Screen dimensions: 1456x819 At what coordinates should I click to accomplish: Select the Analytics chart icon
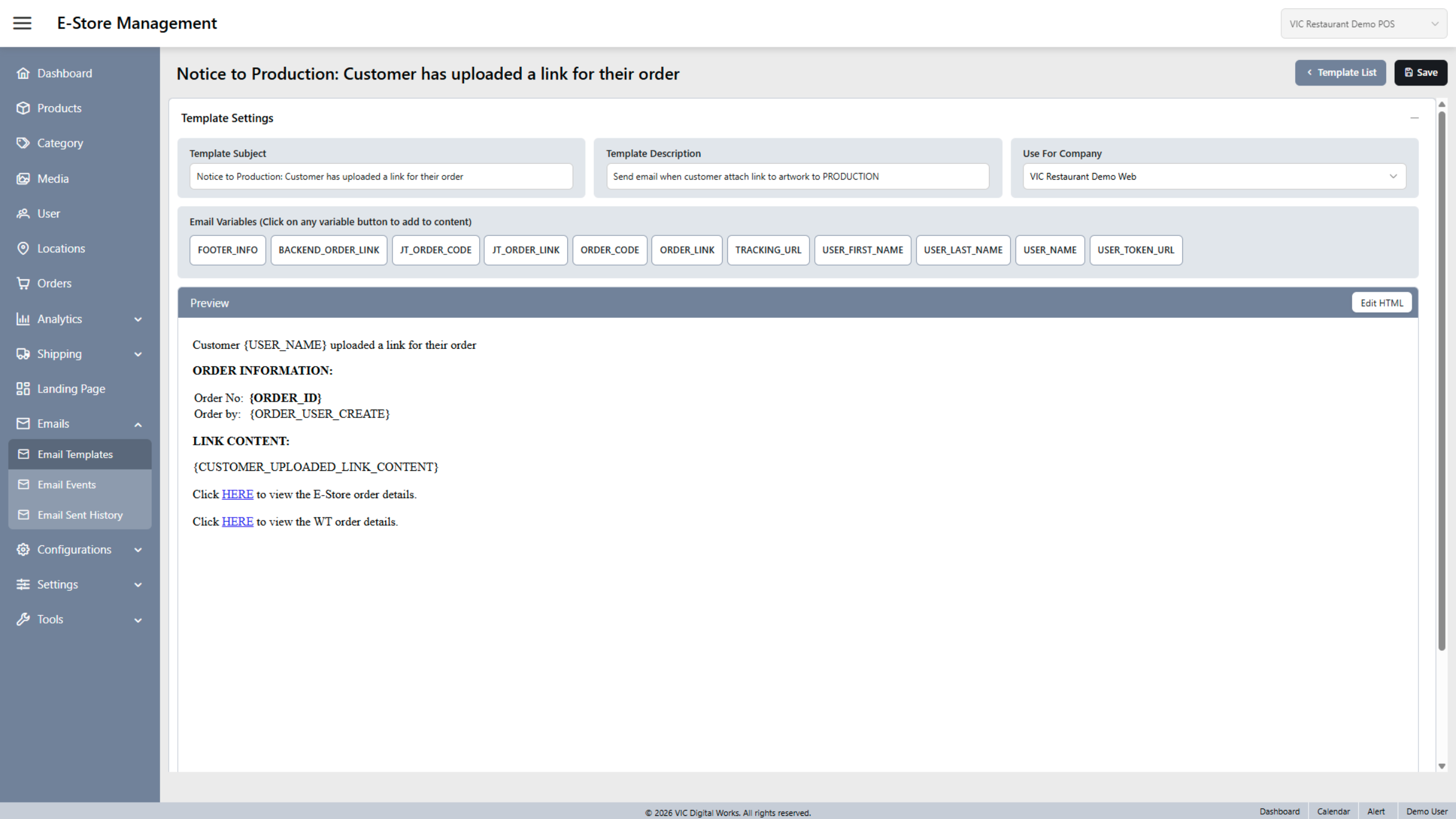[23, 318]
